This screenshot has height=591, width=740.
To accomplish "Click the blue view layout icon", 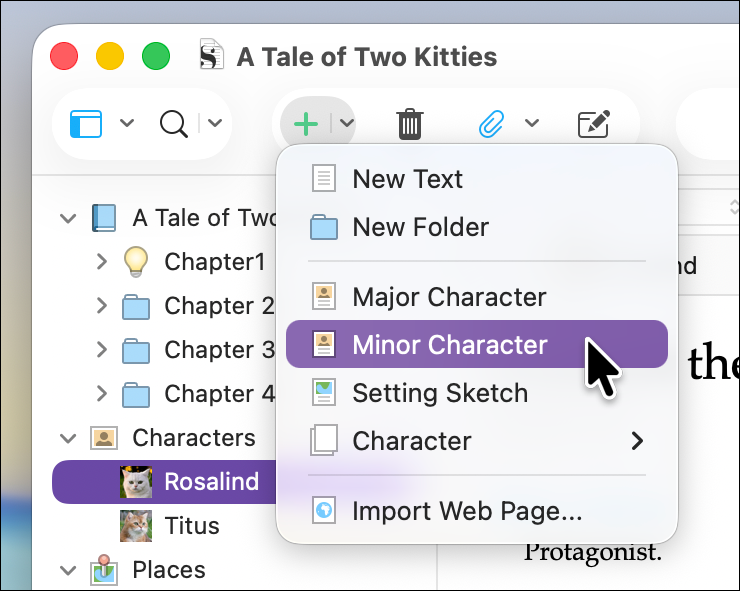I will click(86, 124).
